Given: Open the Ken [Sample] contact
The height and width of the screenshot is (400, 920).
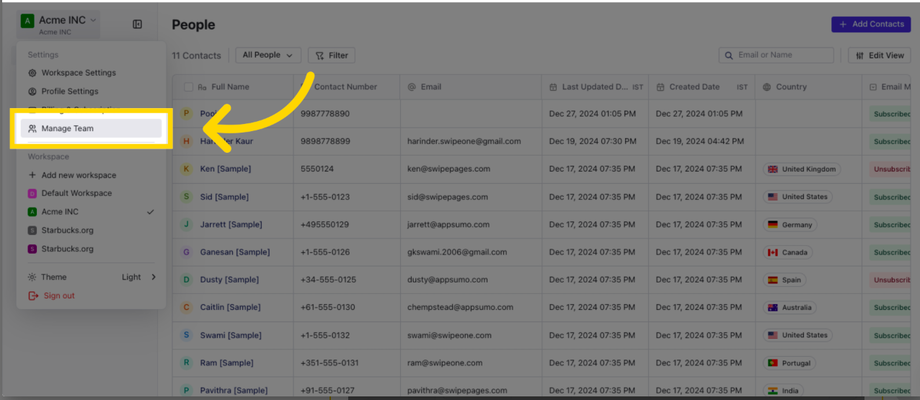Looking at the screenshot, I should [225, 169].
